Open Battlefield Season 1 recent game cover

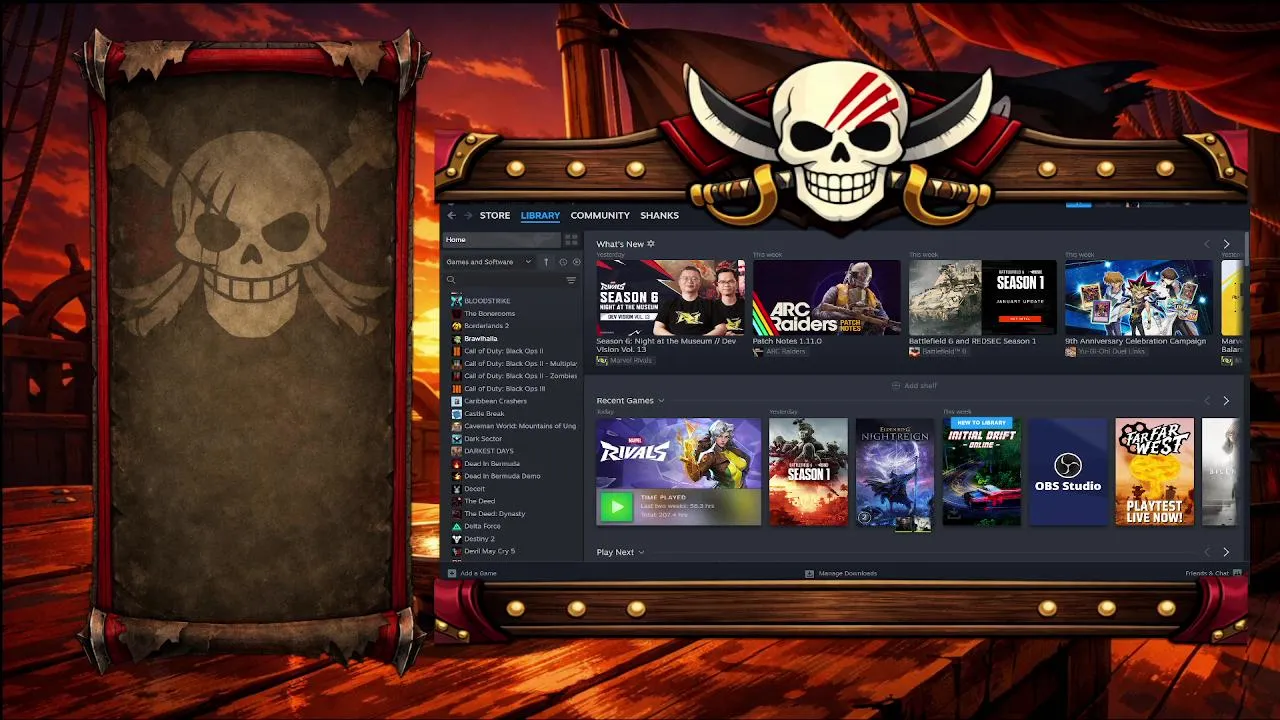tap(808, 472)
